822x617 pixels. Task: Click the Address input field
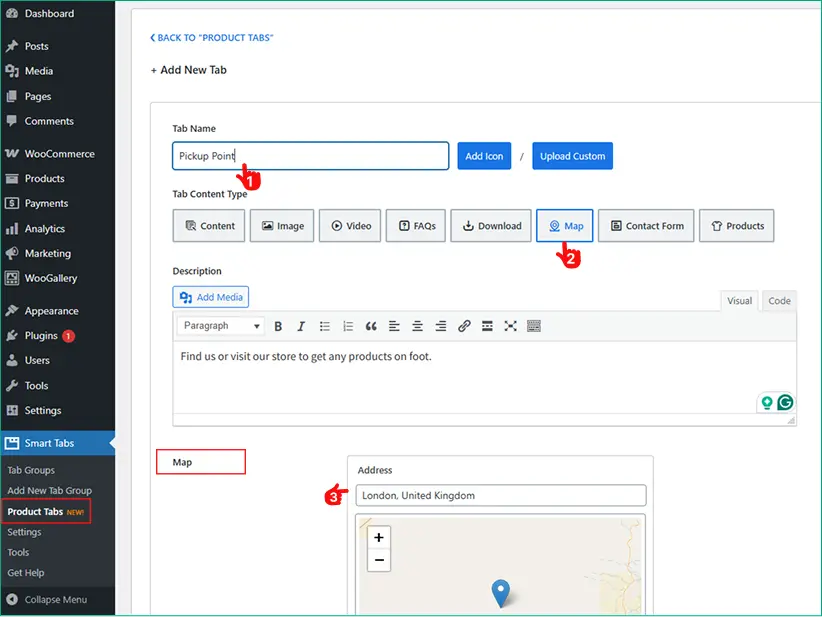pyautogui.click(x=500, y=495)
